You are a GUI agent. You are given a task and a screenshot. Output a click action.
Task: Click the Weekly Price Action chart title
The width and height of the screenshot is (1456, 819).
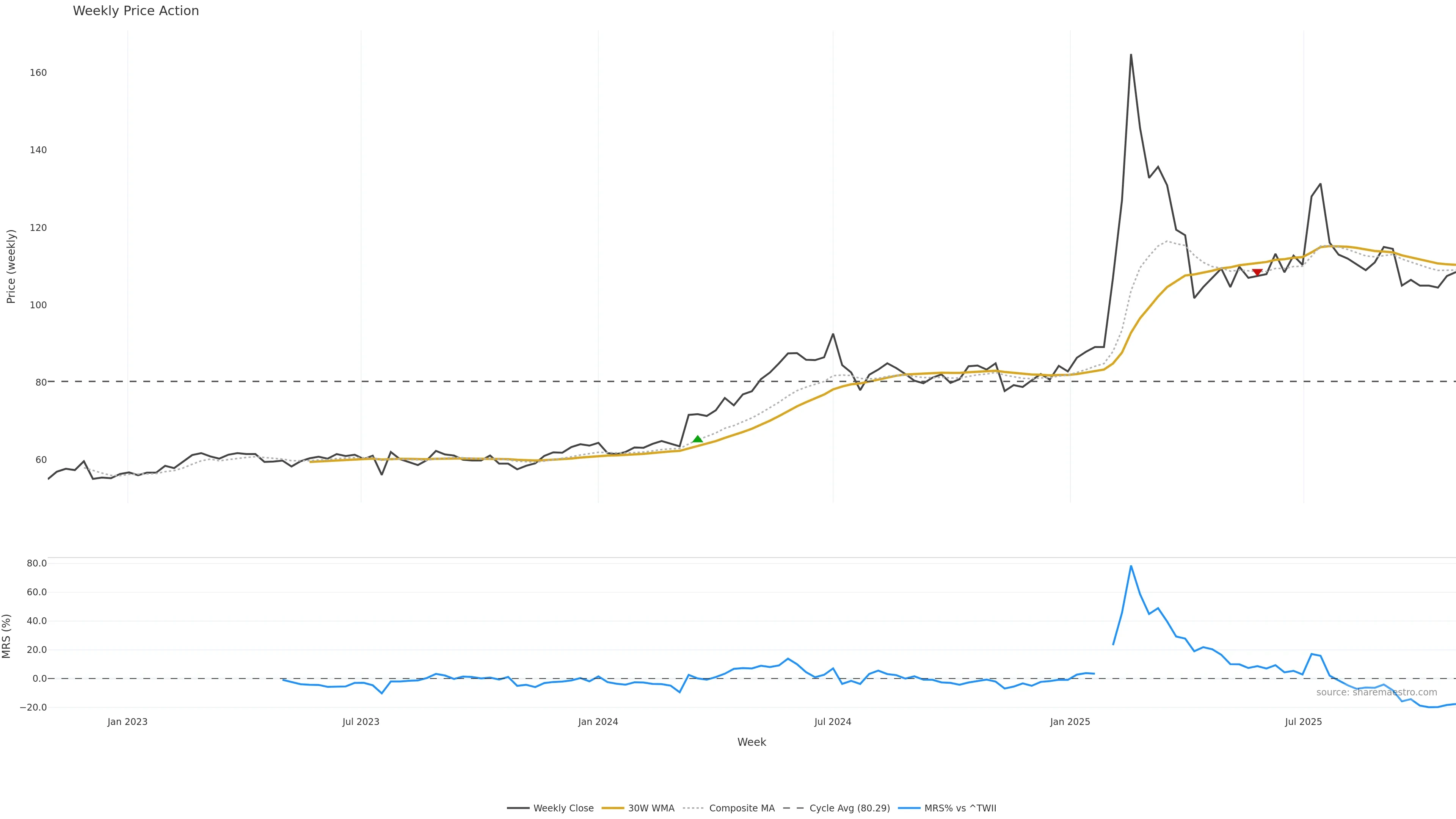[136, 11]
